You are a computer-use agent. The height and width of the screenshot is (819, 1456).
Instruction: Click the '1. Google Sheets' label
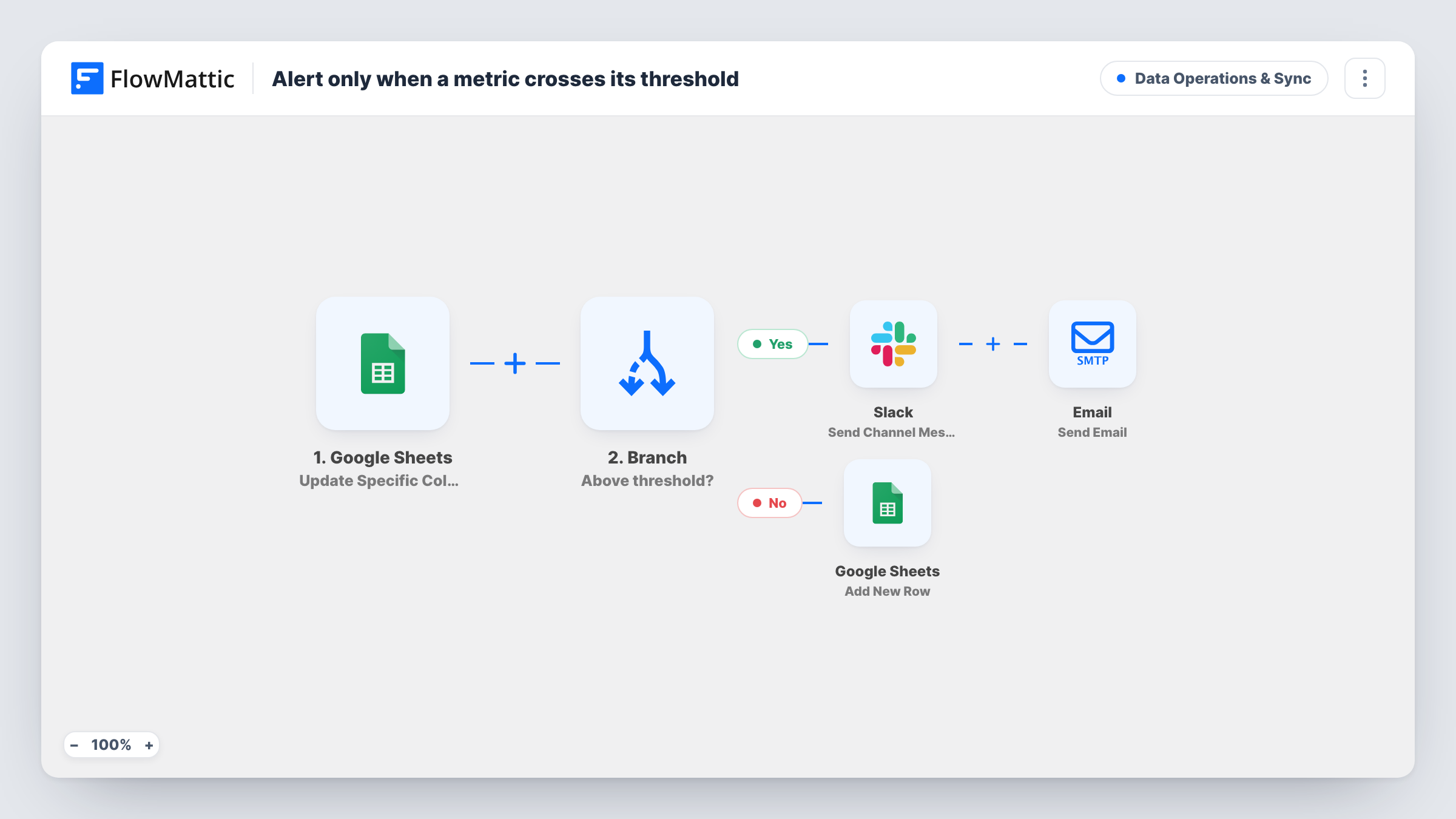pos(383,457)
